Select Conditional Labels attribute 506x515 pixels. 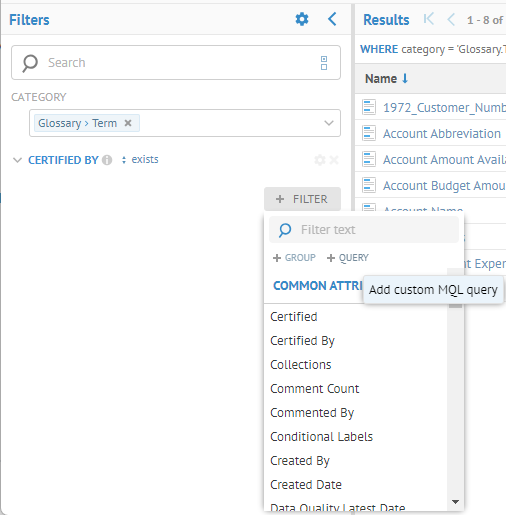[x=321, y=437]
